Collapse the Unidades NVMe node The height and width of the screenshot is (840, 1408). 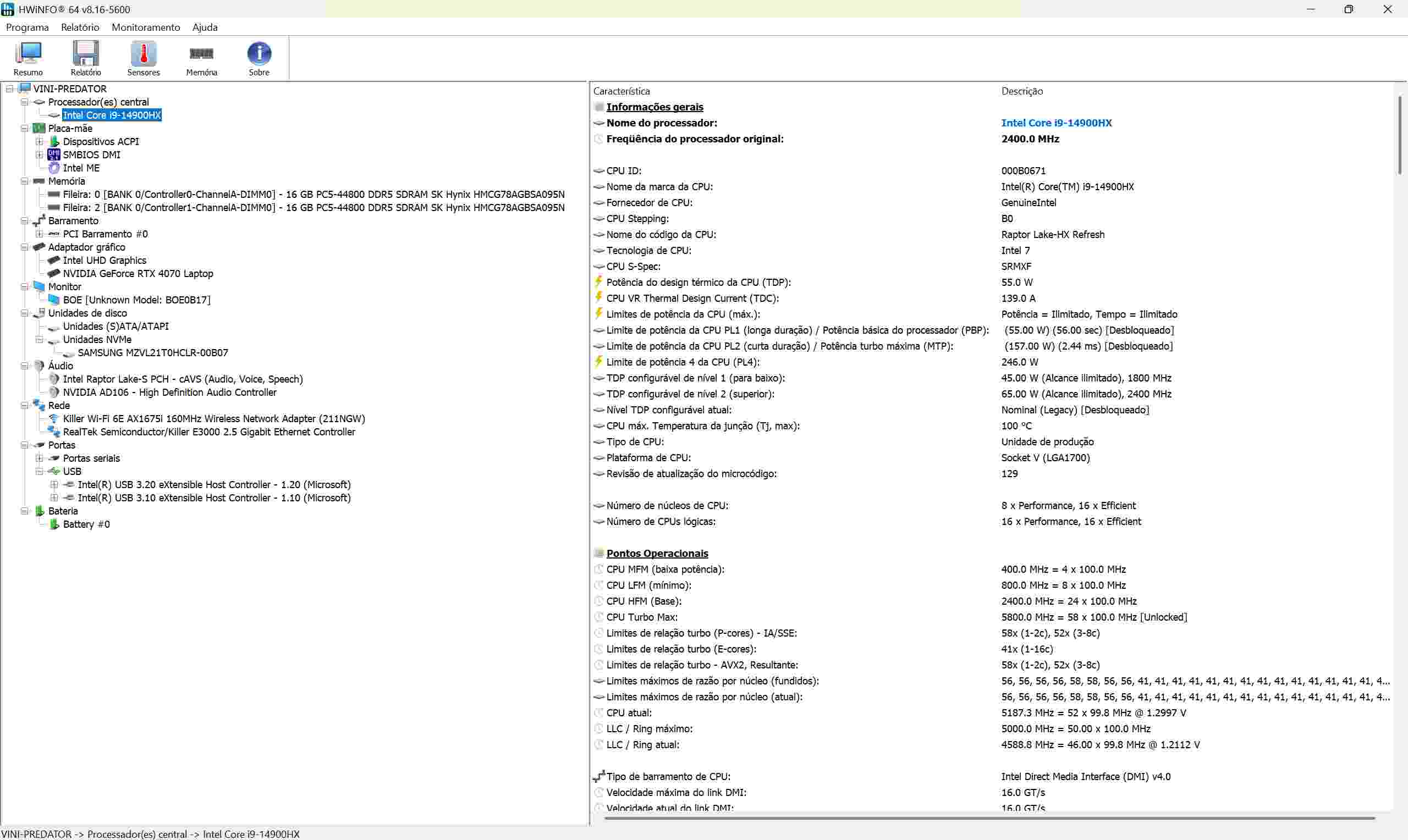tap(39, 340)
